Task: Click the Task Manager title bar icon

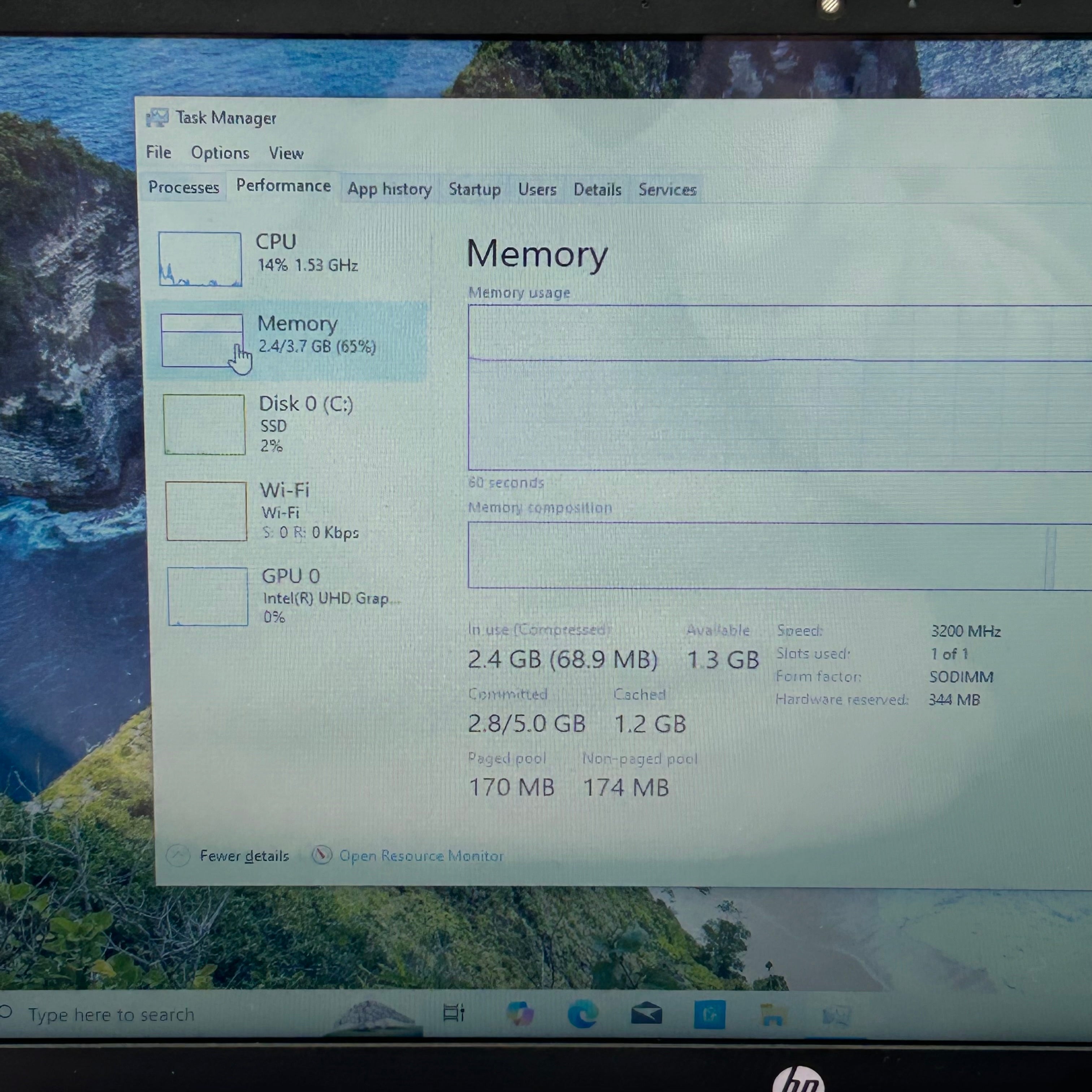Action: tap(157, 118)
